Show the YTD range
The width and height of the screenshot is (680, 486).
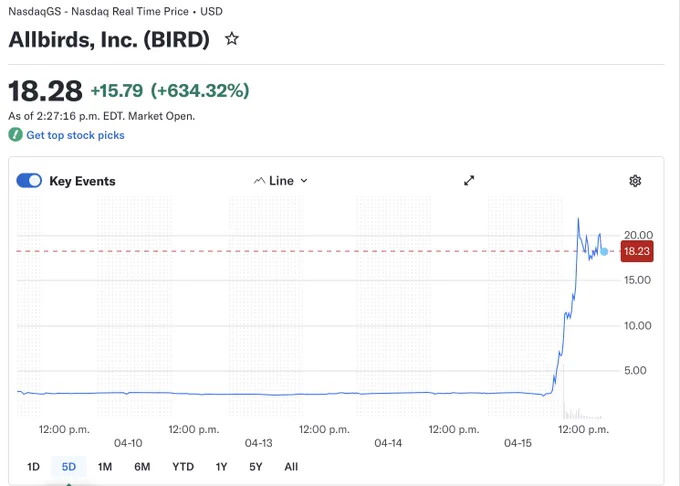(183, 467)
